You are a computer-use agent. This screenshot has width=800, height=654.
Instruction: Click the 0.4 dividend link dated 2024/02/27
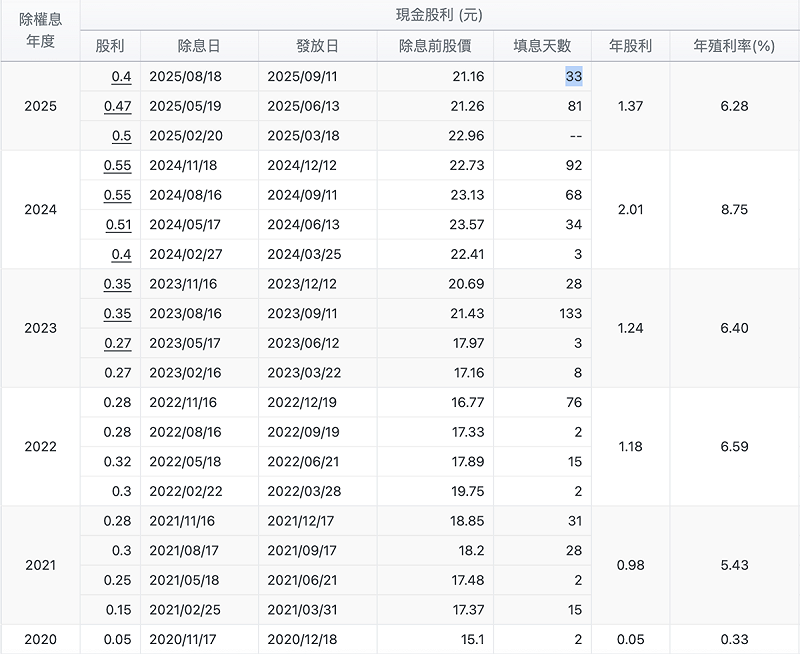[121, 255]
